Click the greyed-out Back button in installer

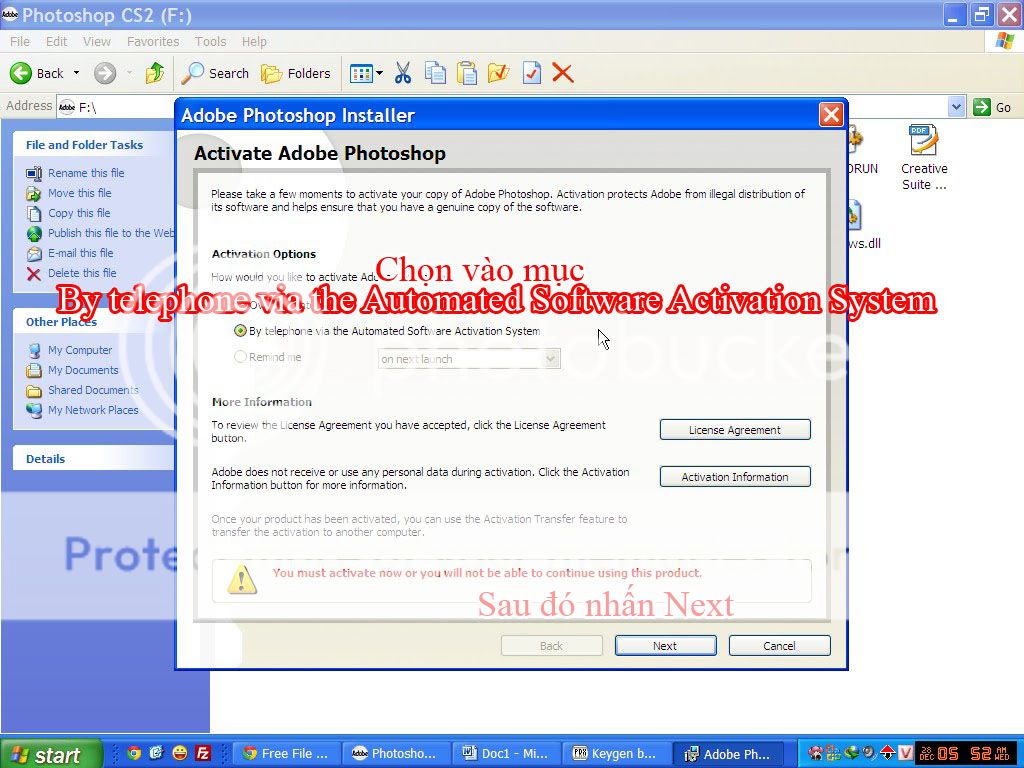[x=551, y=646]
